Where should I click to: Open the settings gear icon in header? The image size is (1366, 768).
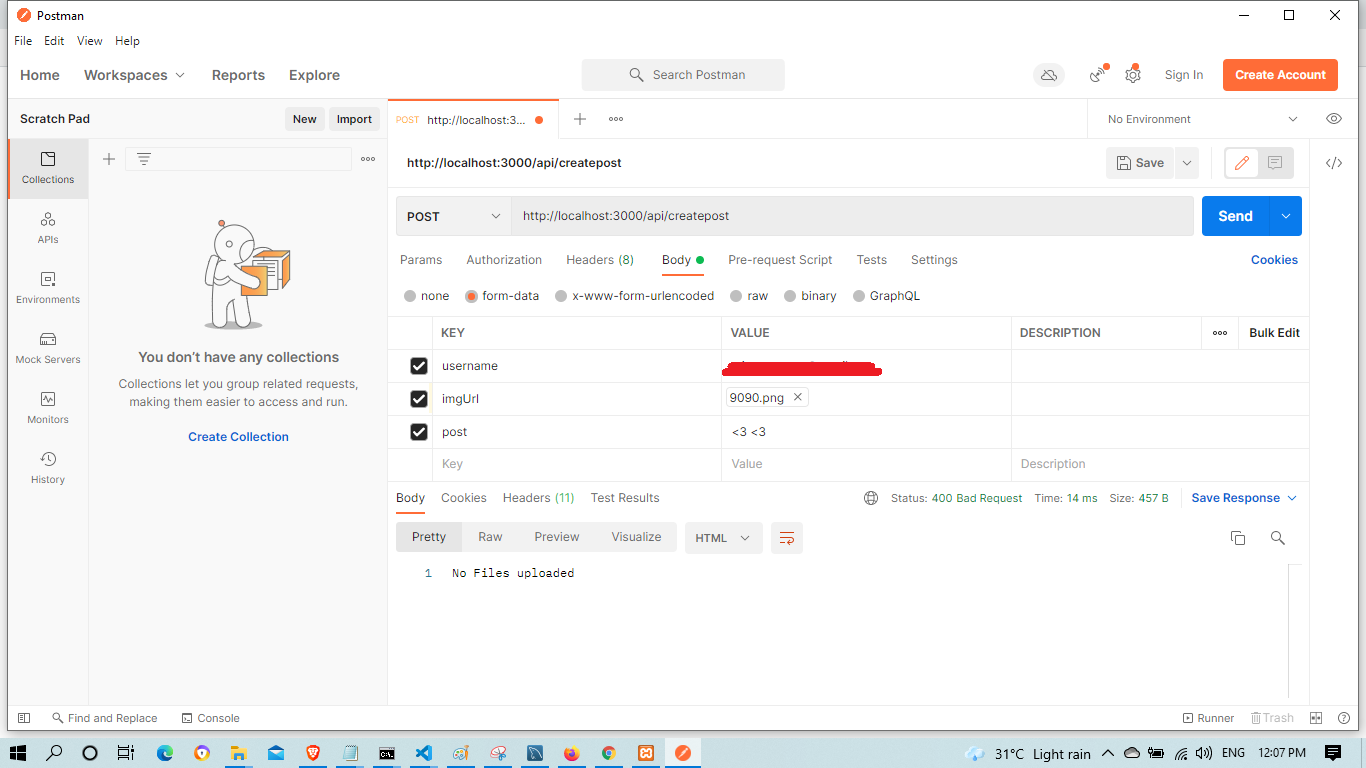coord(1133,75)
